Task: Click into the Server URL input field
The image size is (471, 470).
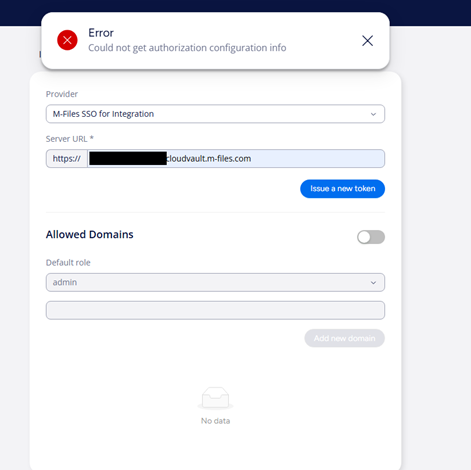Action: (x=236, y=159)
